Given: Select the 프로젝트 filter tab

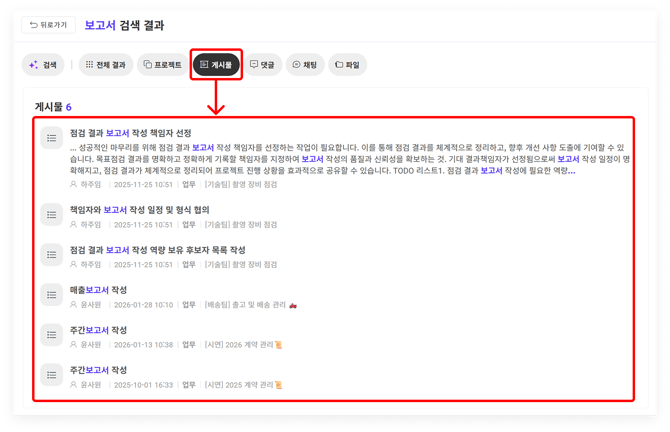Looking at the screenshot, I should click(x=162, y=65).
